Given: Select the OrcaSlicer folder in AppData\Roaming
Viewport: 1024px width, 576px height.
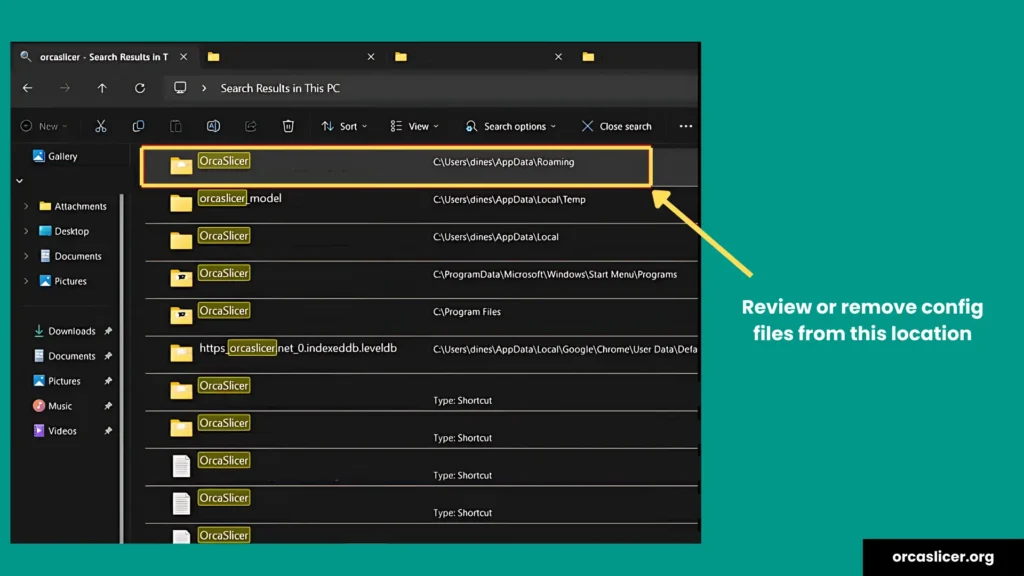Looking at the screenshot, I should click(x=224, y=162).
